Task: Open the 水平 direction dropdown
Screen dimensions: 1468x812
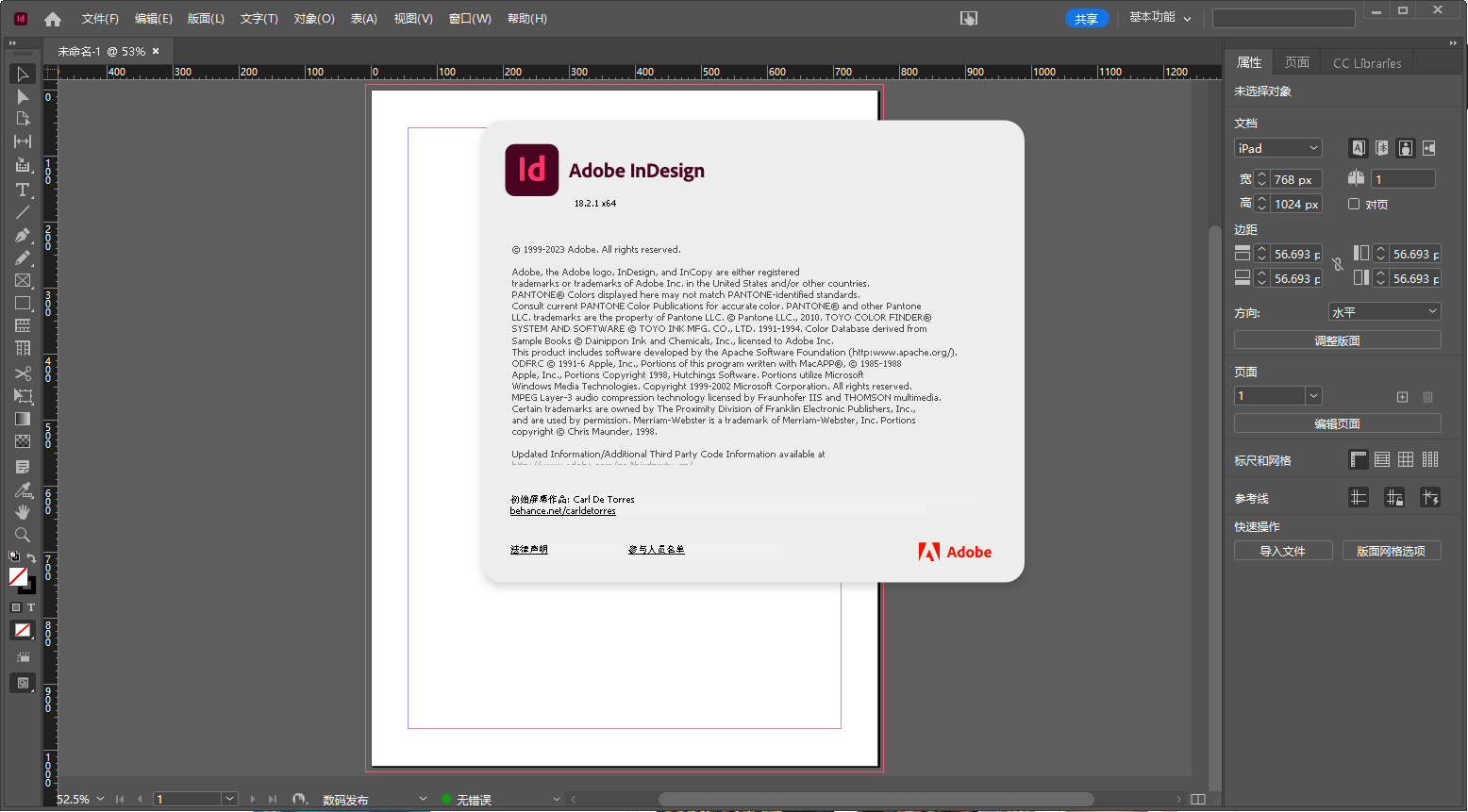Action: point(1385,312)
